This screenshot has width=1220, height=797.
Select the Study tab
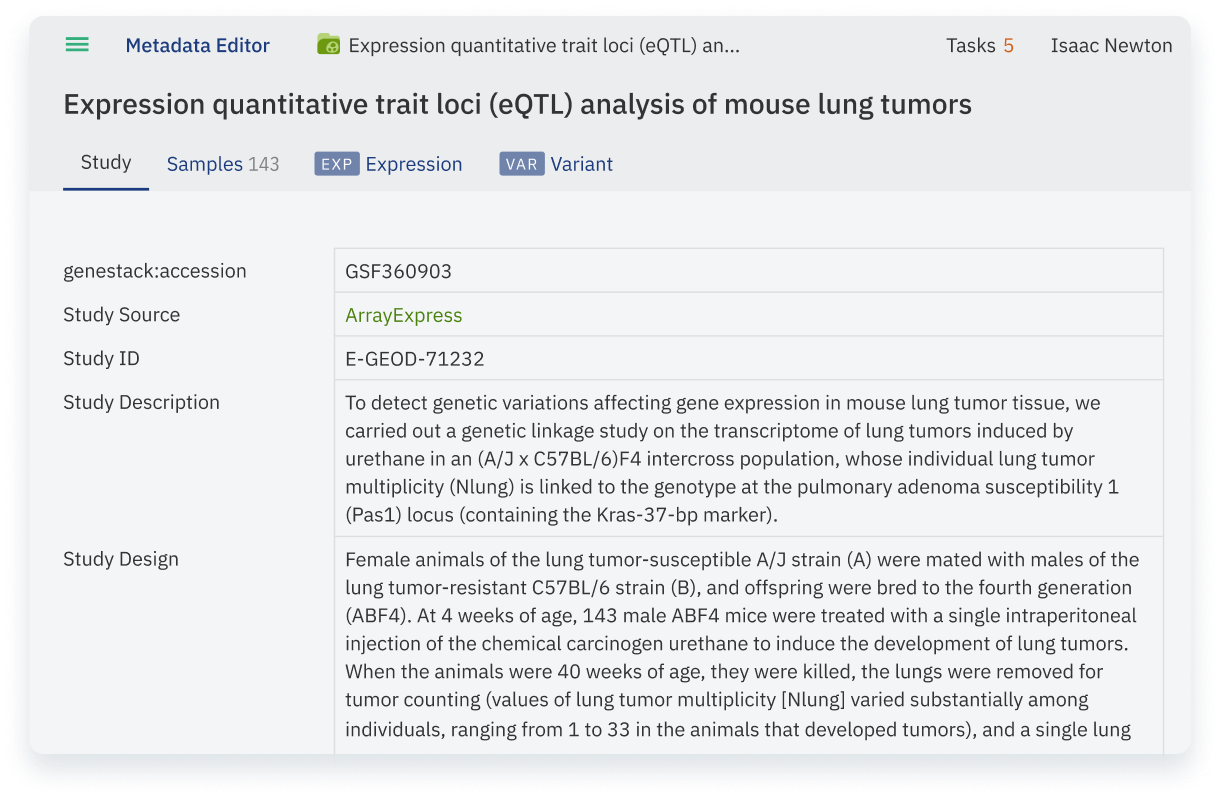(x=106, y=163)
